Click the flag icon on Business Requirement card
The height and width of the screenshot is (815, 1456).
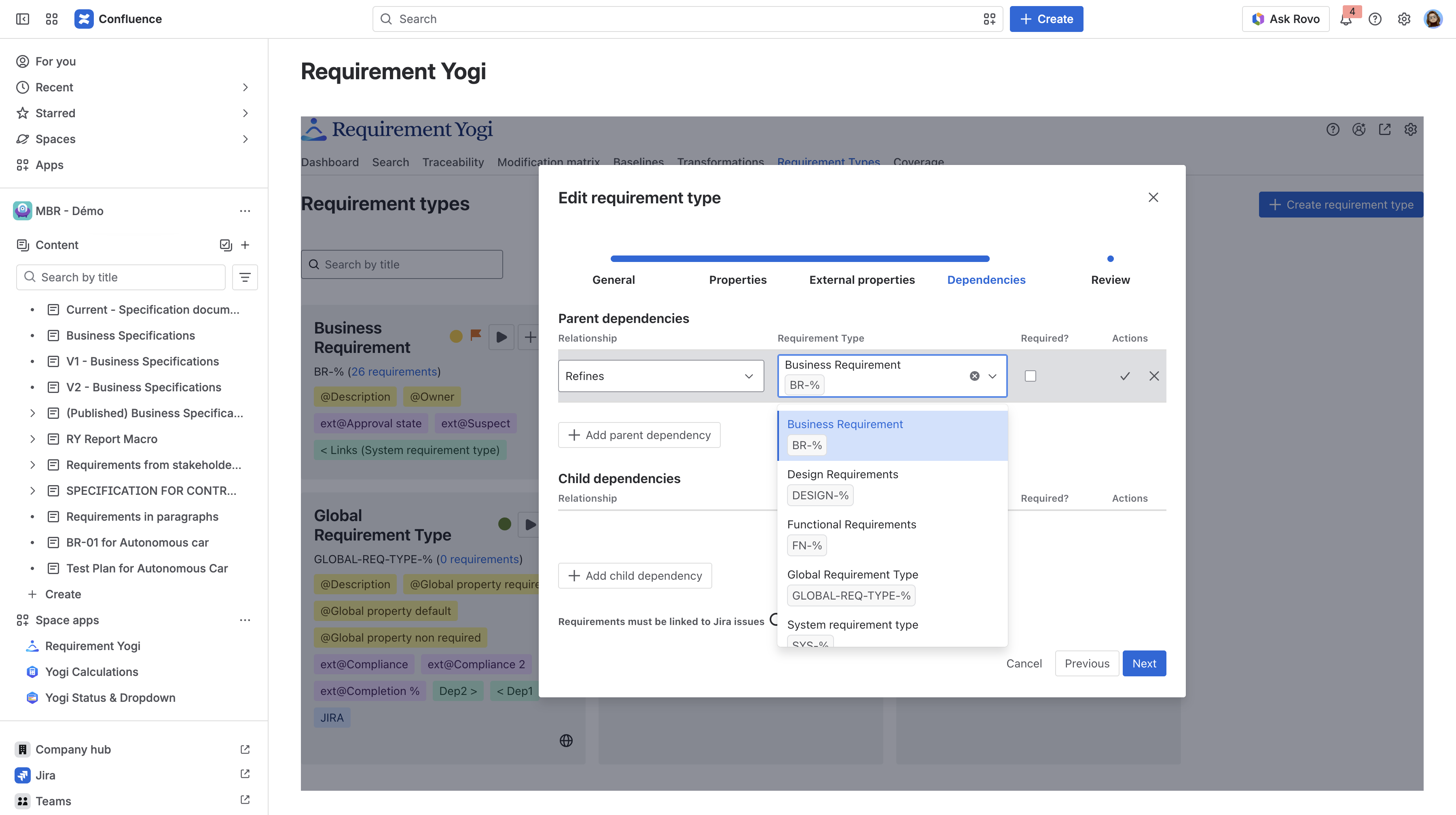476,335
